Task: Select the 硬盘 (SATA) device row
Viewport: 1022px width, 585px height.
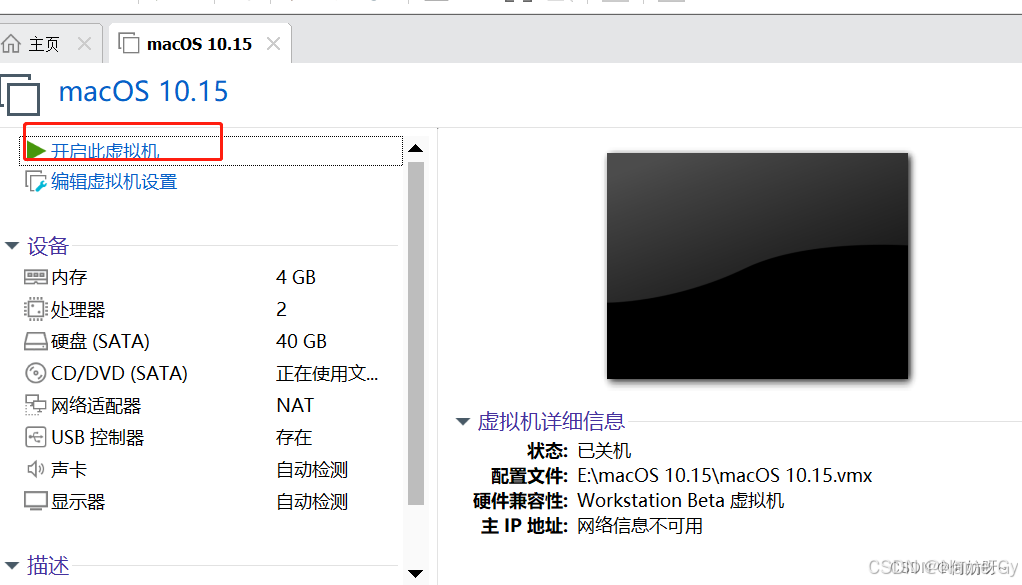Action: click(210, 341)
